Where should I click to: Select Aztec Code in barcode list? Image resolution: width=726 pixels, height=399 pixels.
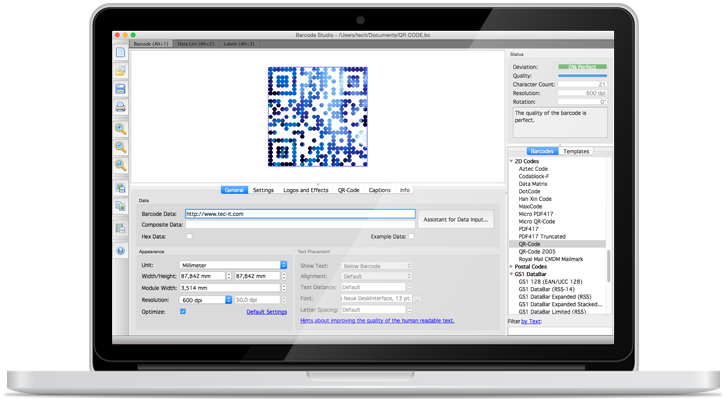(x=533, y=169)
